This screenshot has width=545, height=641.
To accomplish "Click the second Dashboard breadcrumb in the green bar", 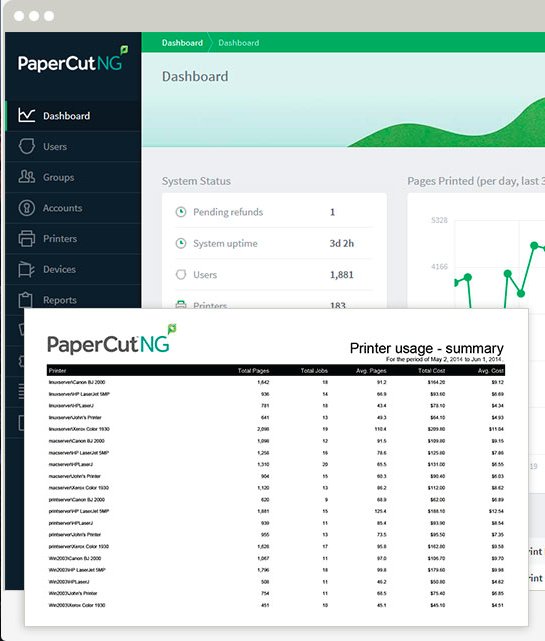I will 239,43.
